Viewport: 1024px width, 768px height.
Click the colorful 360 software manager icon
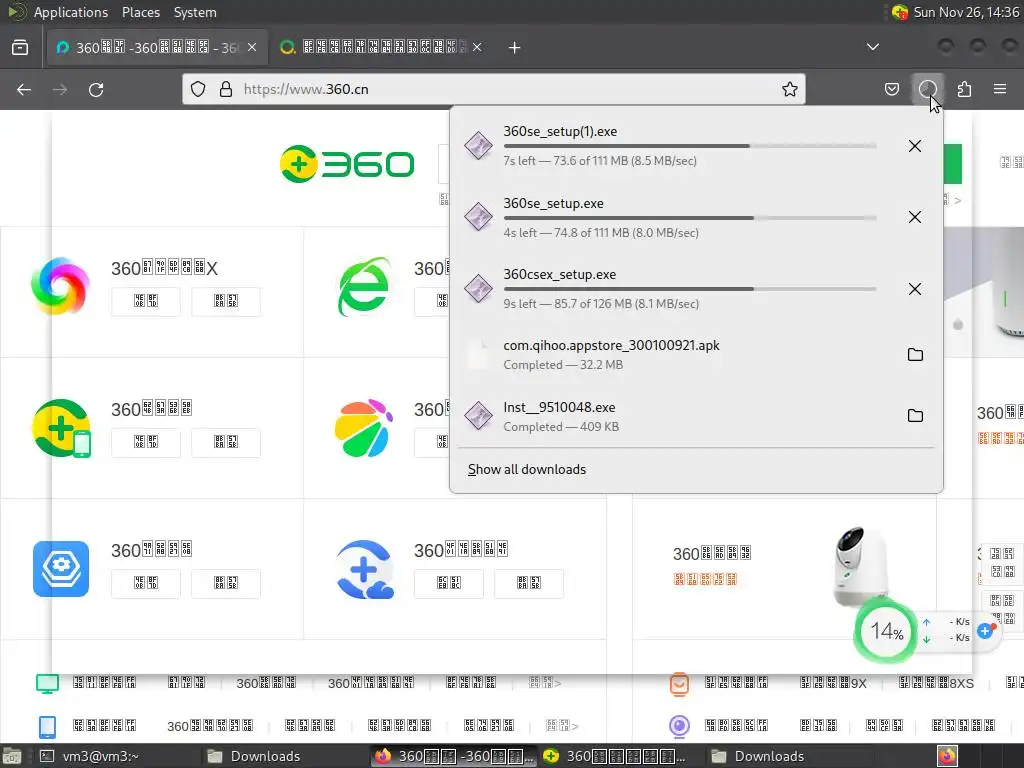click(364, 428)
